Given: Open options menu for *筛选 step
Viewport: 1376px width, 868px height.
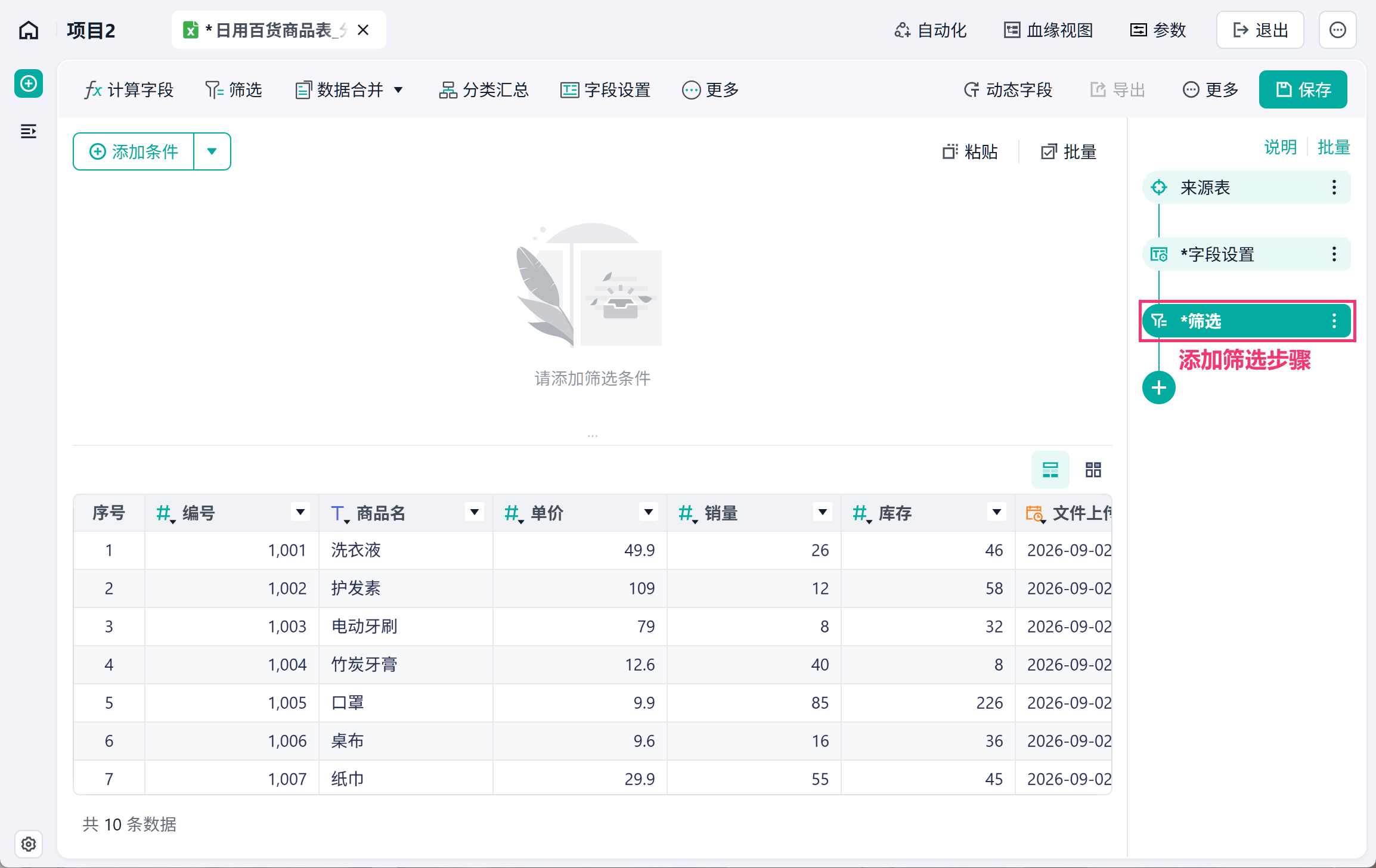Looking at the screenshot, I should pos(1334,321).
